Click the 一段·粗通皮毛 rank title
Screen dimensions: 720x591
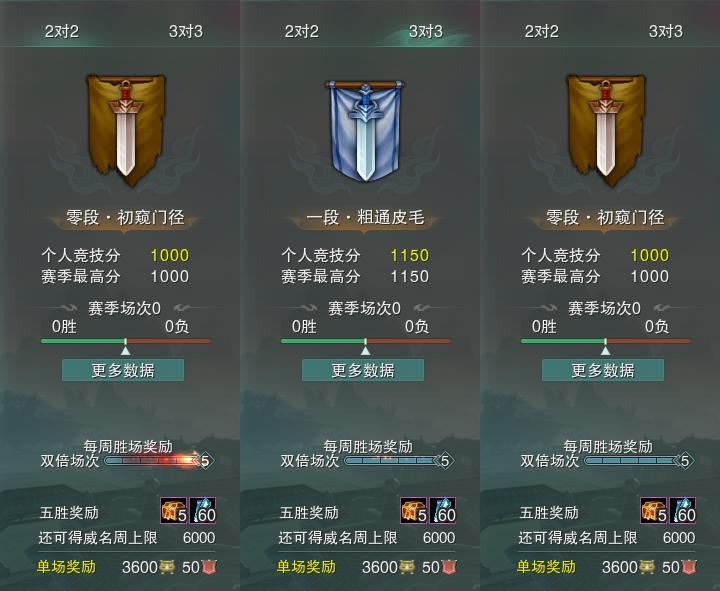click(365, 217)
